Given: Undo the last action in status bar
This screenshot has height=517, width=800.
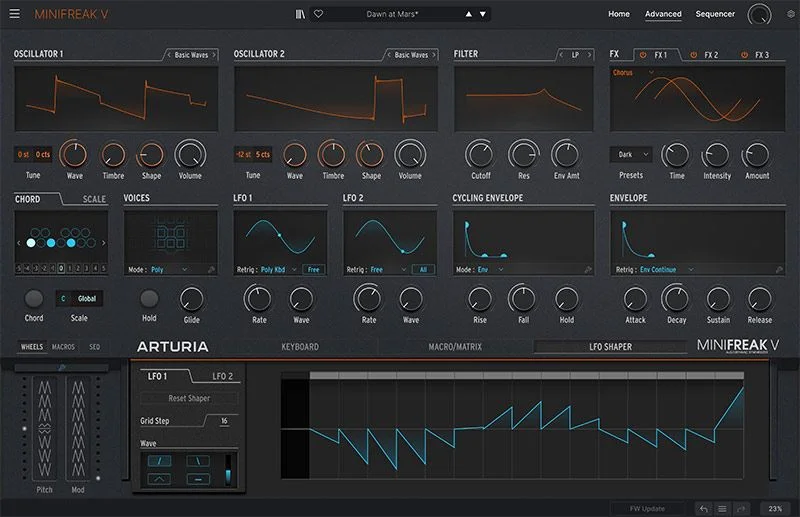Looking at the screenshot, I should 704,508.
